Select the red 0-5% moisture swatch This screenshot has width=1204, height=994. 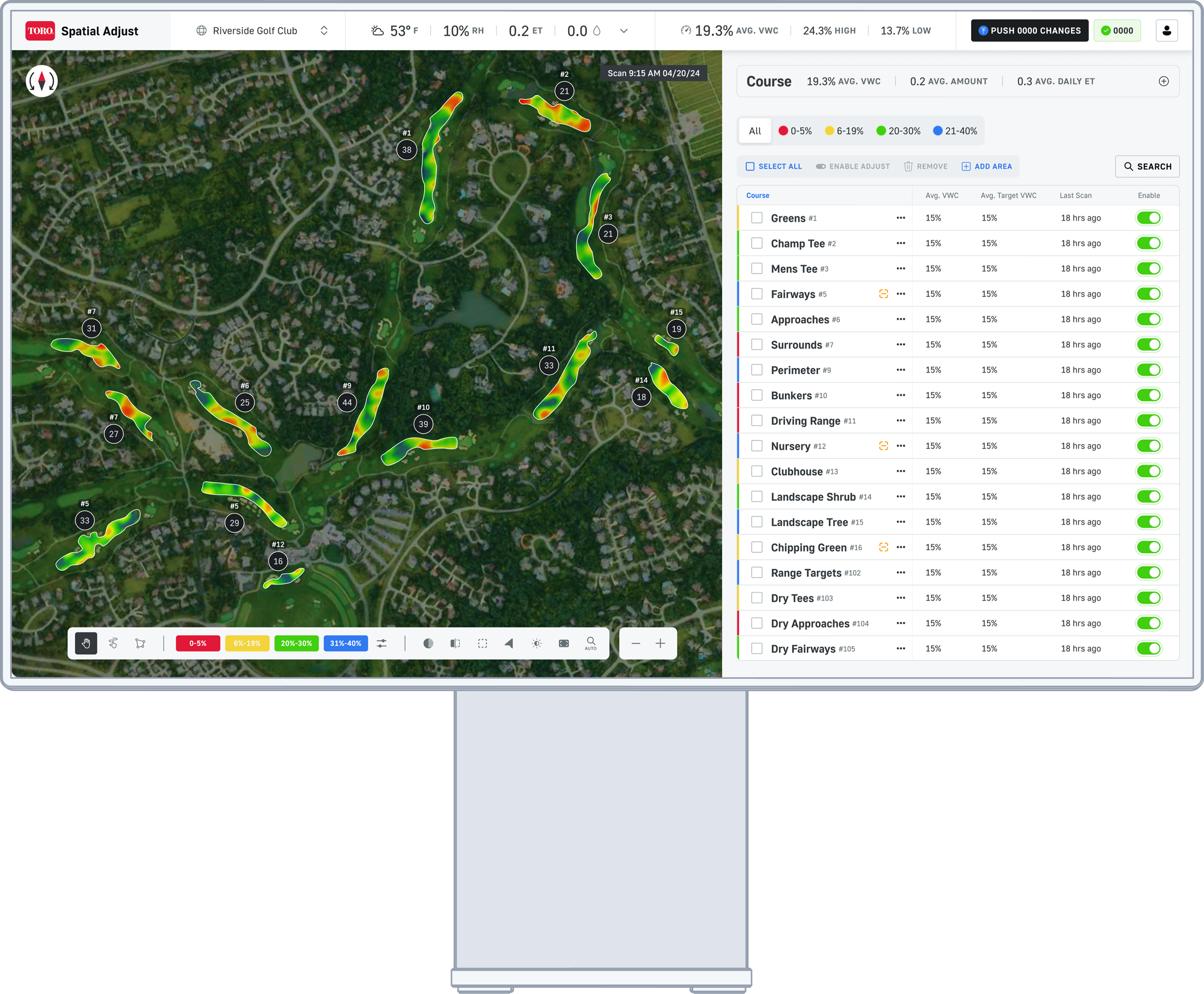pyautogui.click(x=198, y=644)
